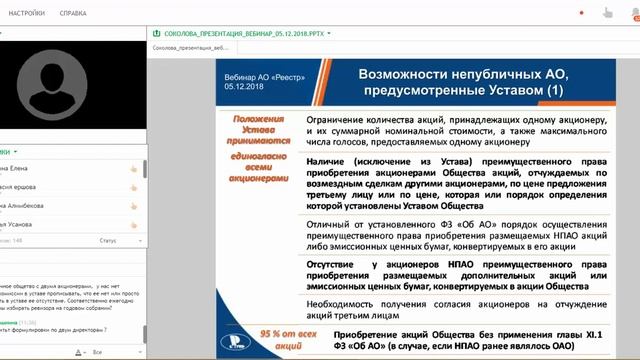Open the Все recipient dropdown in the chat
The image size is (640, 360).
tap(117, 352)
